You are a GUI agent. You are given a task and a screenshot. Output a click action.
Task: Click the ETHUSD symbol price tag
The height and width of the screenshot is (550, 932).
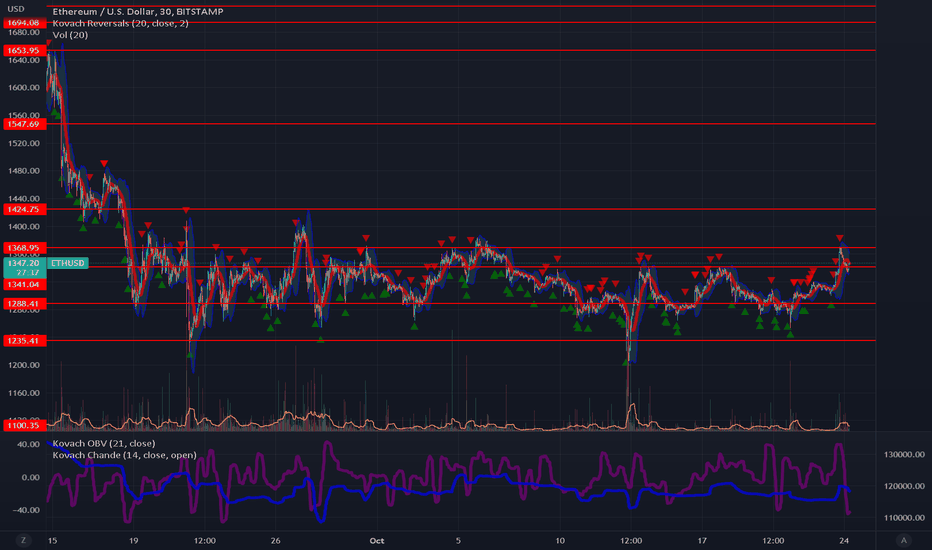pos(68,263)
